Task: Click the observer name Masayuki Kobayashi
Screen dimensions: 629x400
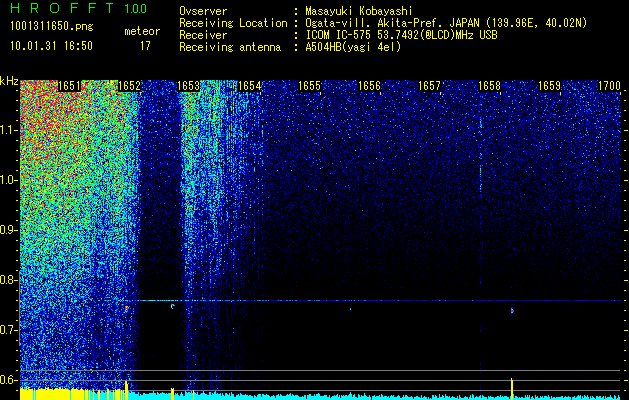Action: pos(359,11)
